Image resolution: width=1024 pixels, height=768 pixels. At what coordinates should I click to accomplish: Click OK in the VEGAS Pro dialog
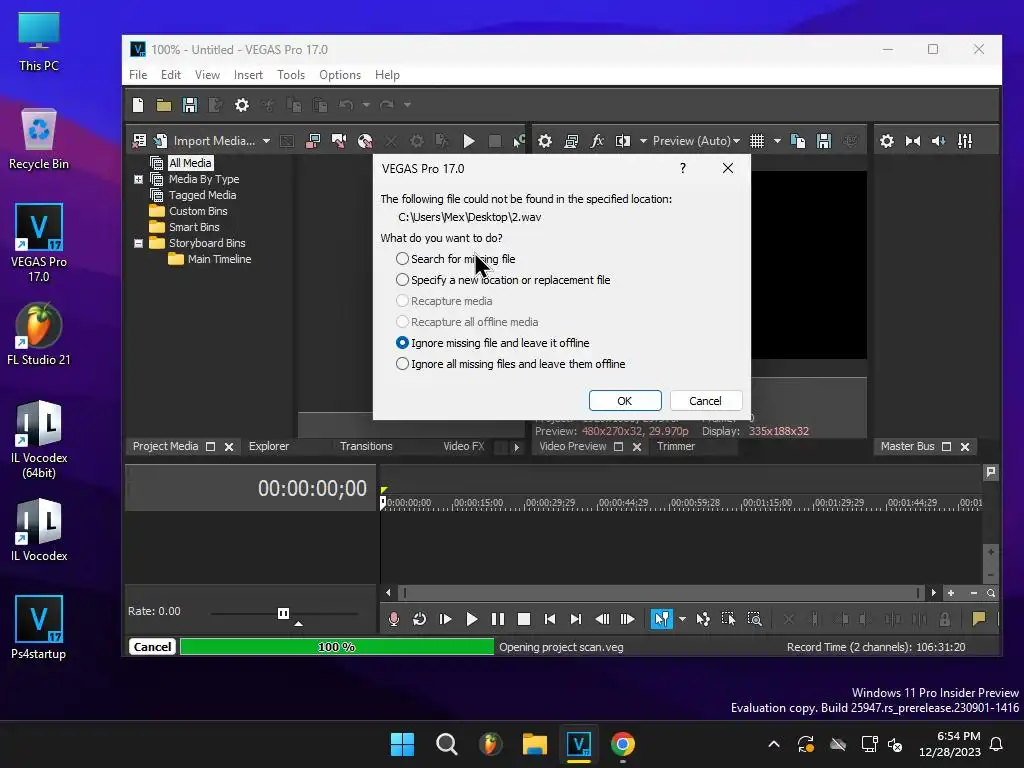pos(625,400)
